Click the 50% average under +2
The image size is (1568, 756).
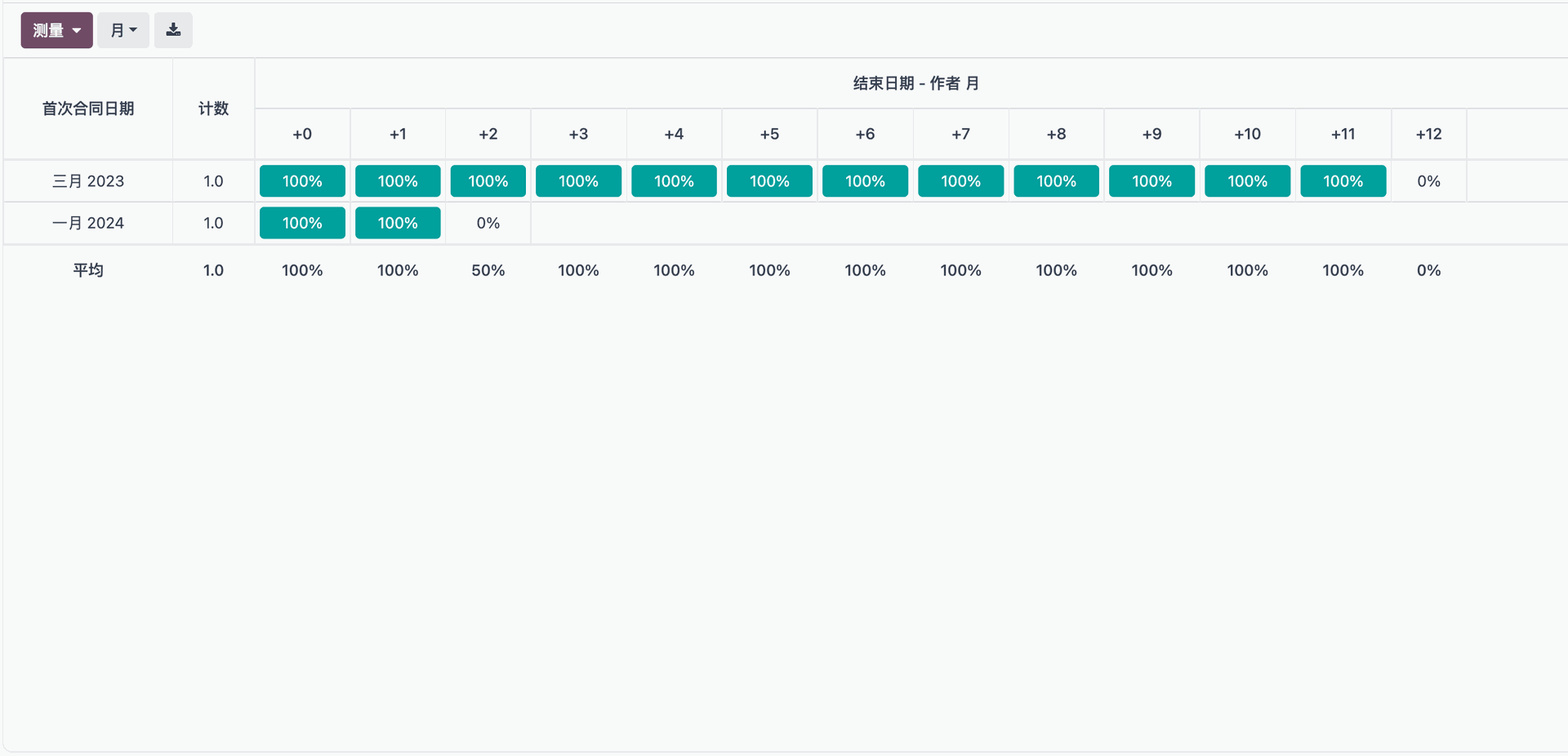tap(488, 270)
